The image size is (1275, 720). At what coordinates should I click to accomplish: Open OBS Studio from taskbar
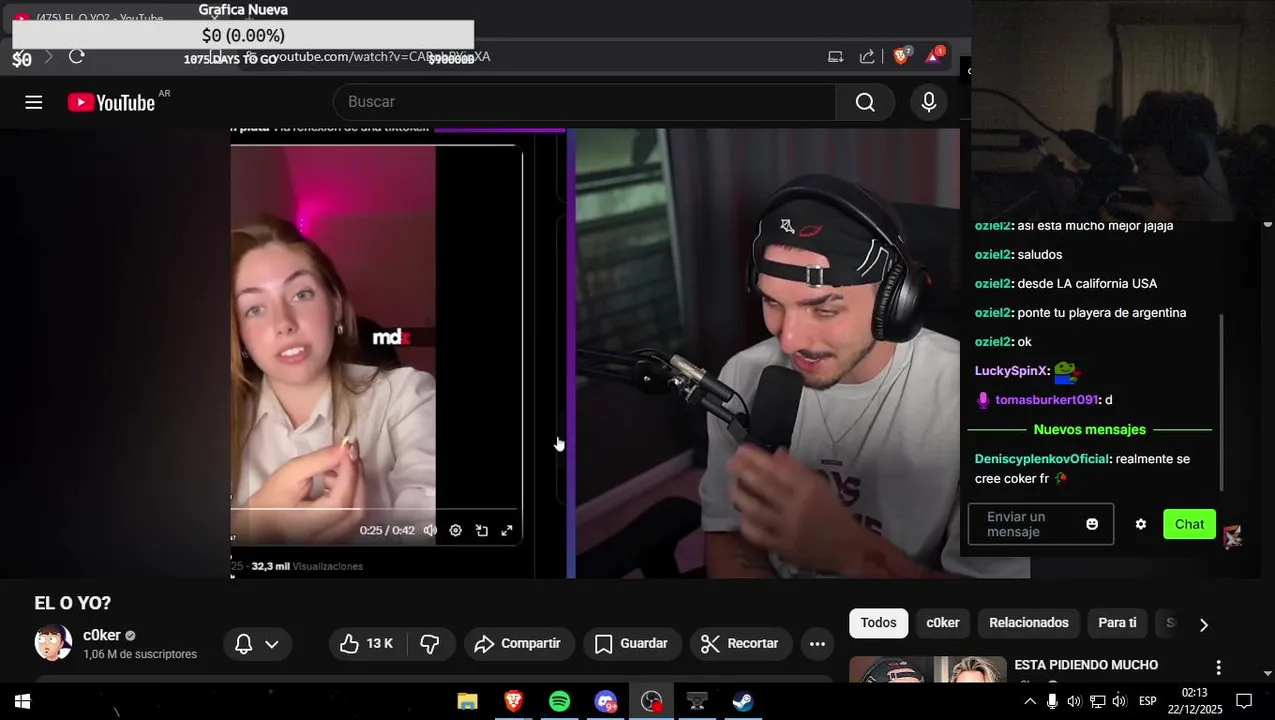coord(652,702)
